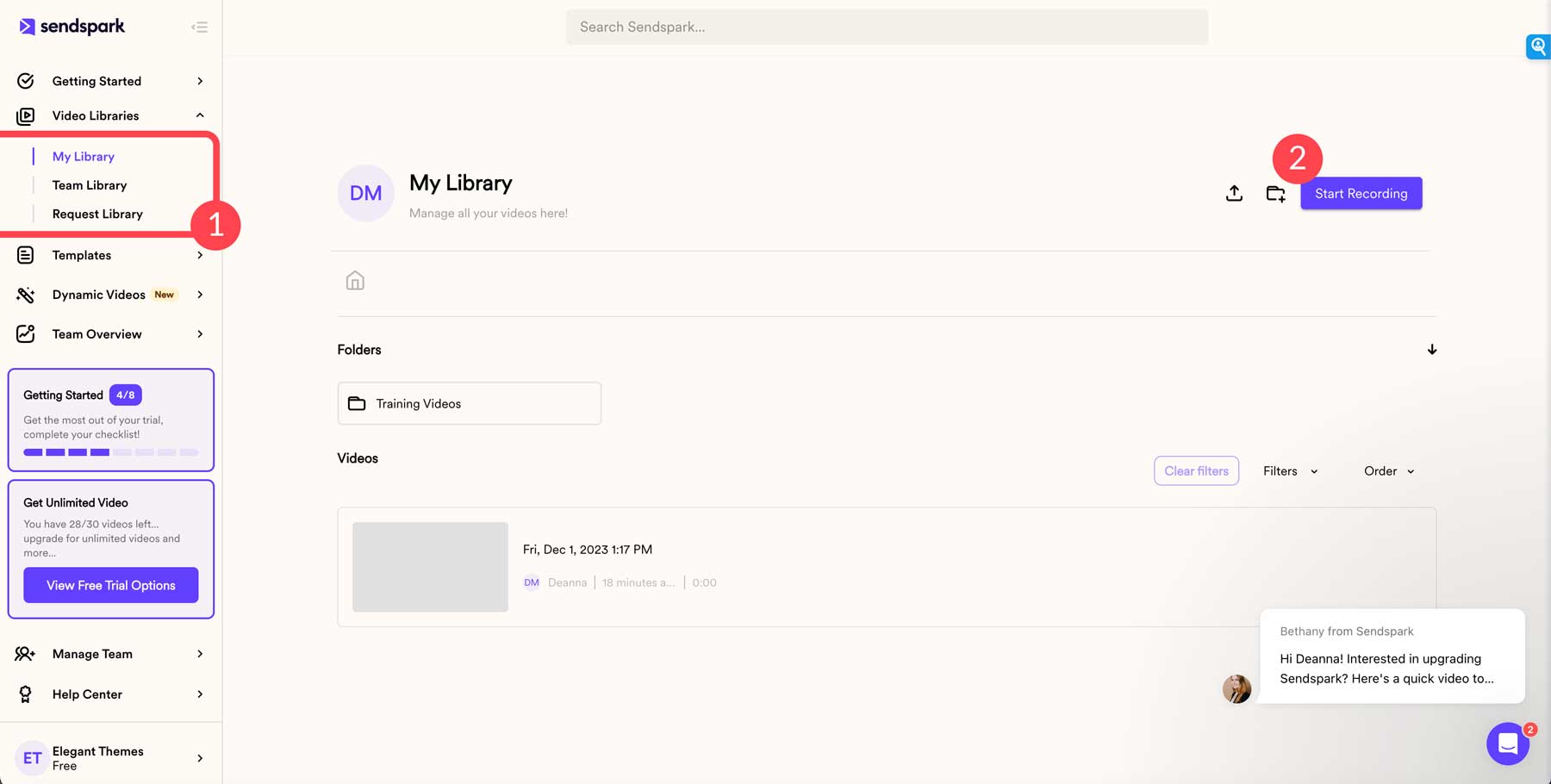The width and height of the screenshot is (1551, 784).
Task: Click the Help Center badge icon
Action: pyautogui.click(x=26, y=694)
